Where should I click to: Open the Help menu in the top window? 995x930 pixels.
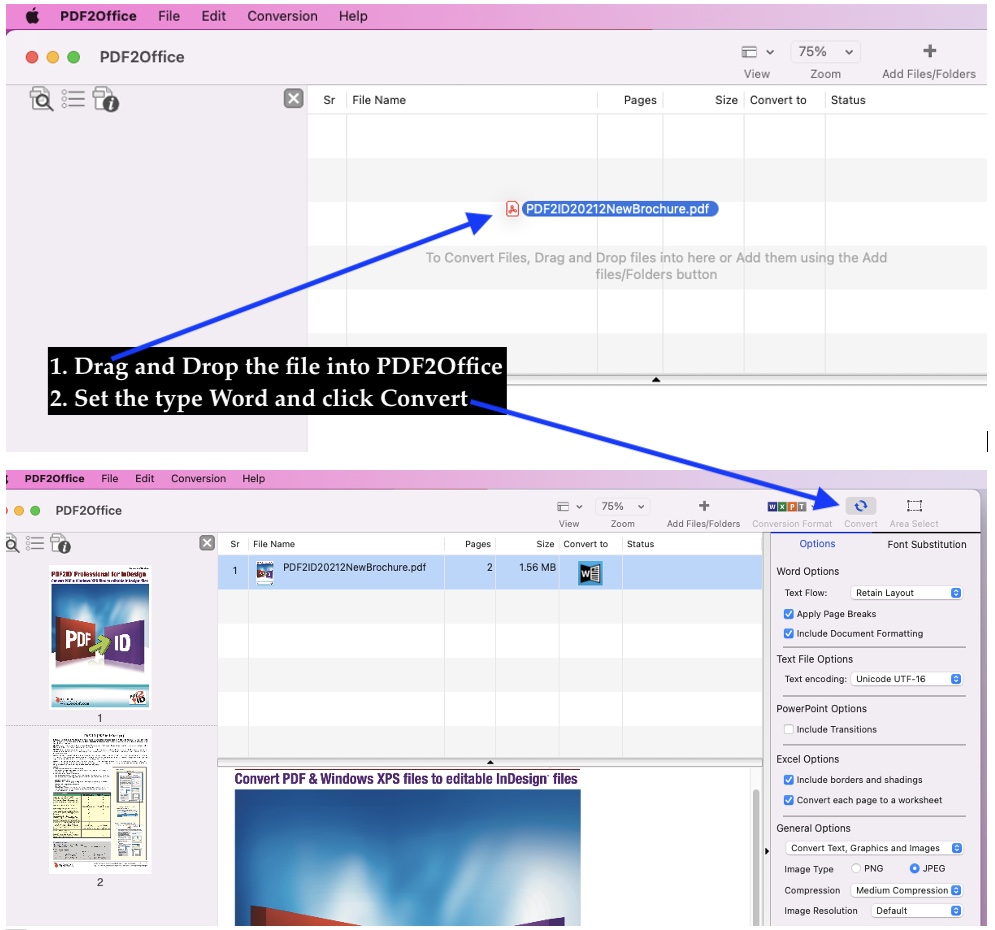click(353, 16)
